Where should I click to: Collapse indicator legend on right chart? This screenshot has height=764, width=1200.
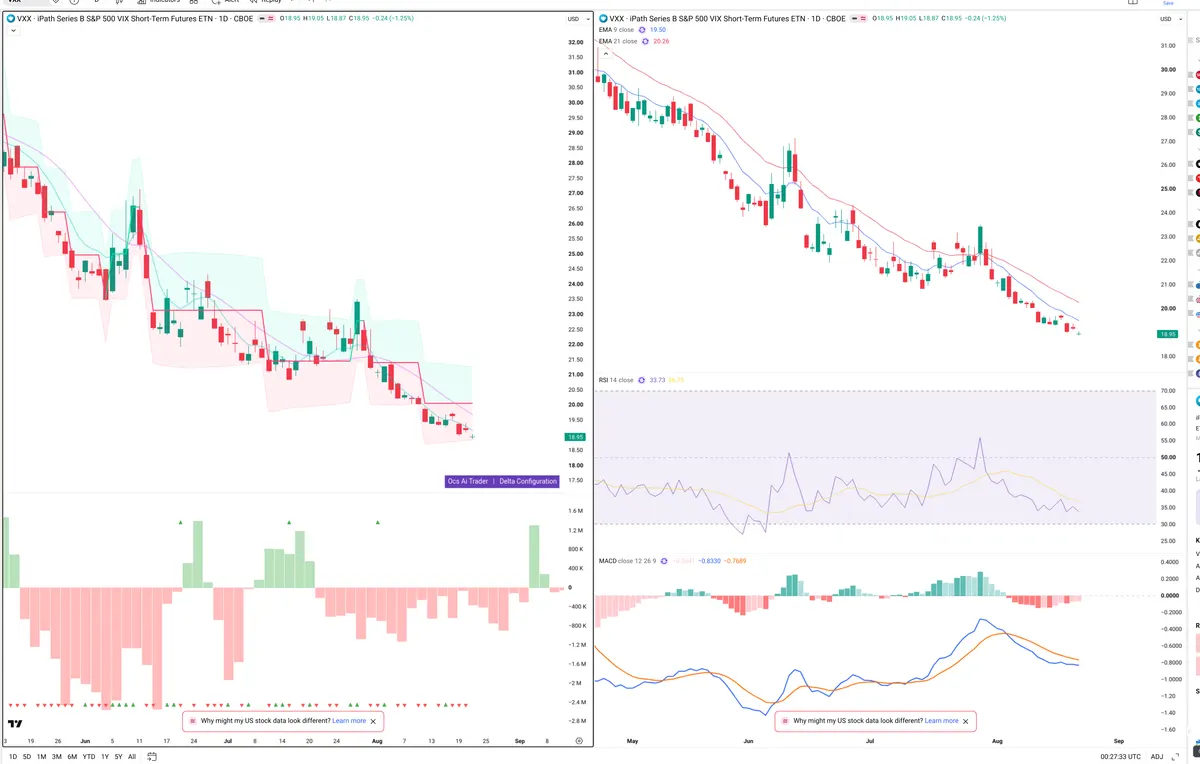pyautogui.click(x=606, y=54)
